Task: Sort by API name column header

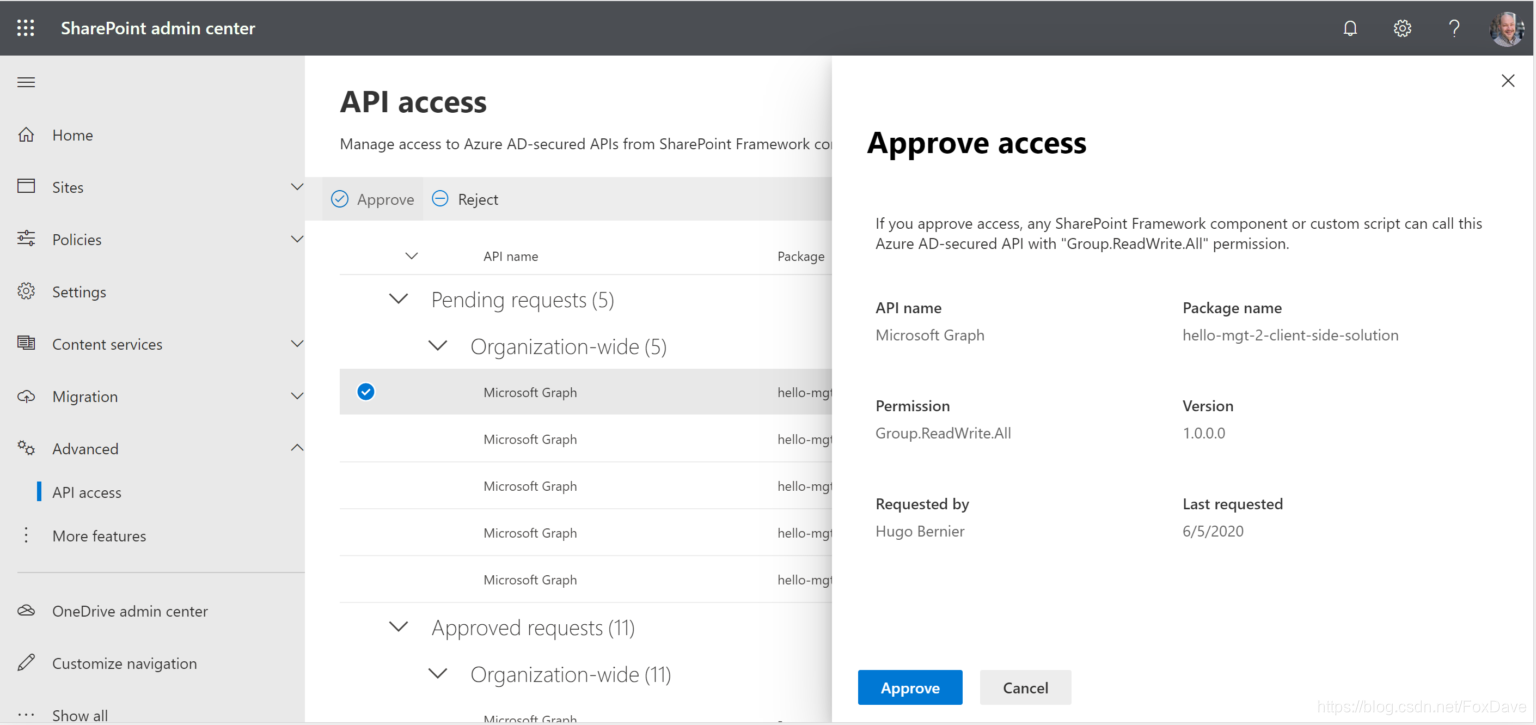Action: tap(511, 256)
